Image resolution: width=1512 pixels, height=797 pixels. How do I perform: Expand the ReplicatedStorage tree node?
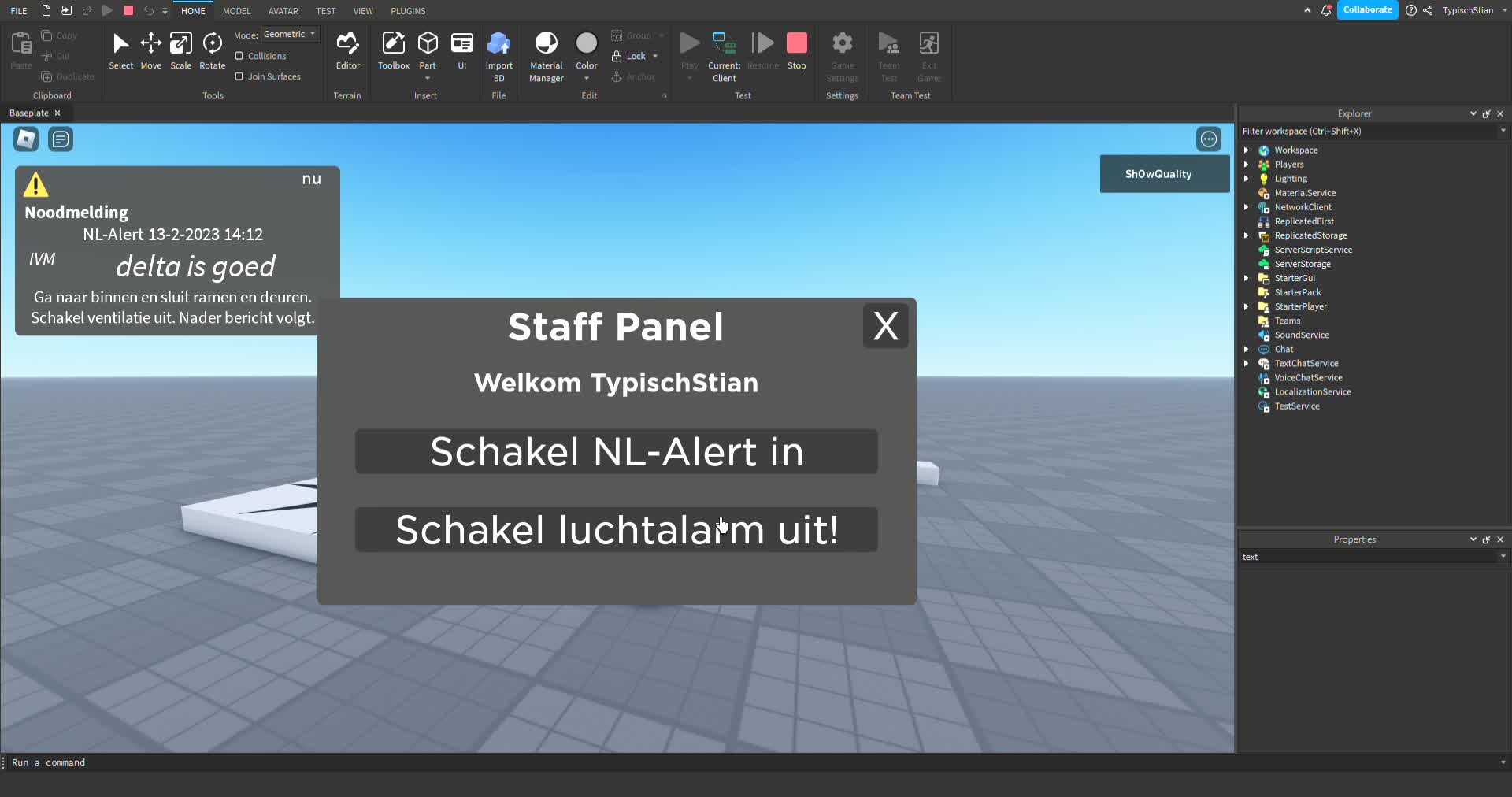tap(1246, 235)
